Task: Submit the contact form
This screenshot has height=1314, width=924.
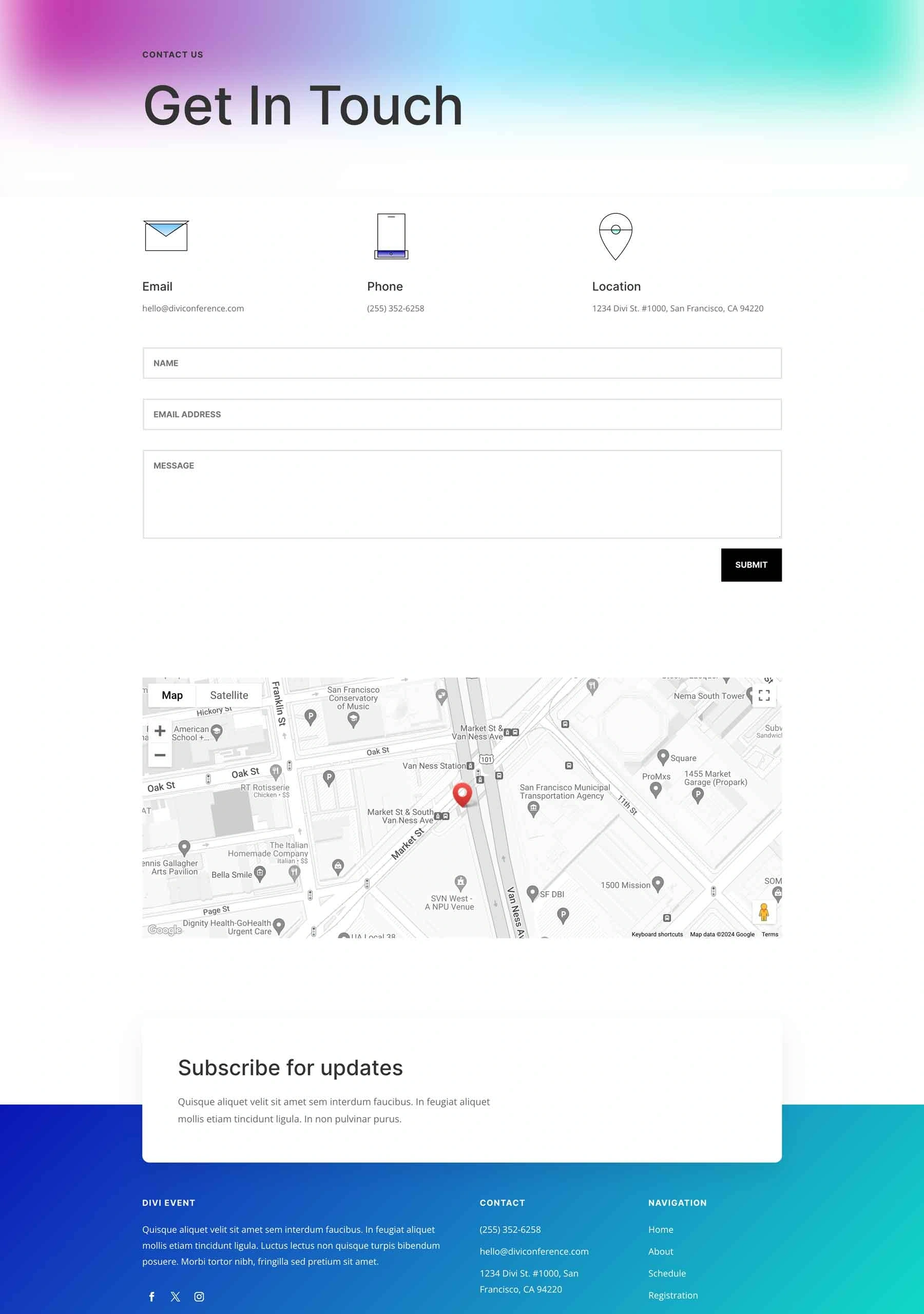Action: click(x=750, y=565)
